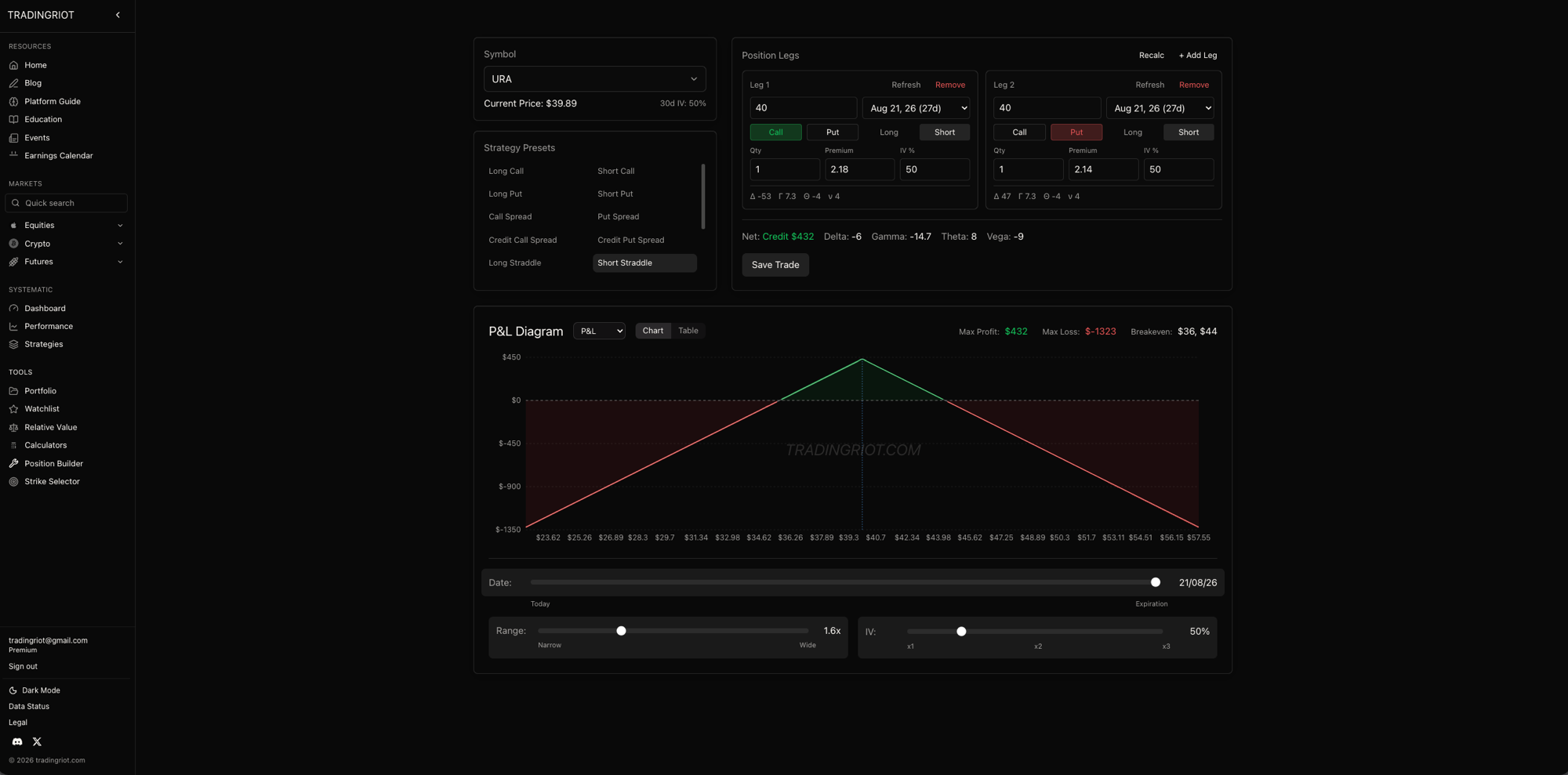1568x775 pixels.
Task: Collapse the sidebar with the chevron icon
Action: click(118, 15)
